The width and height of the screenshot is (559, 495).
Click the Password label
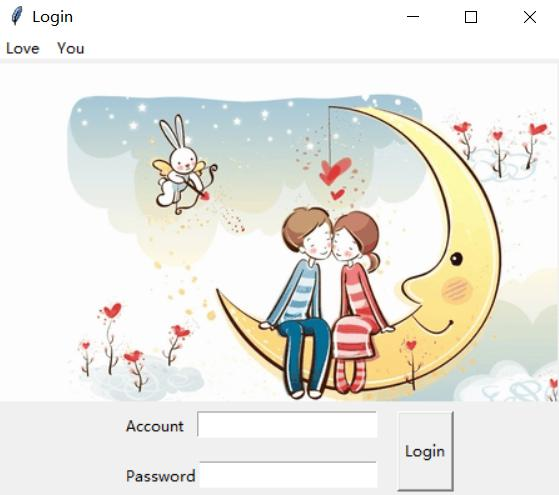point(160,476)
